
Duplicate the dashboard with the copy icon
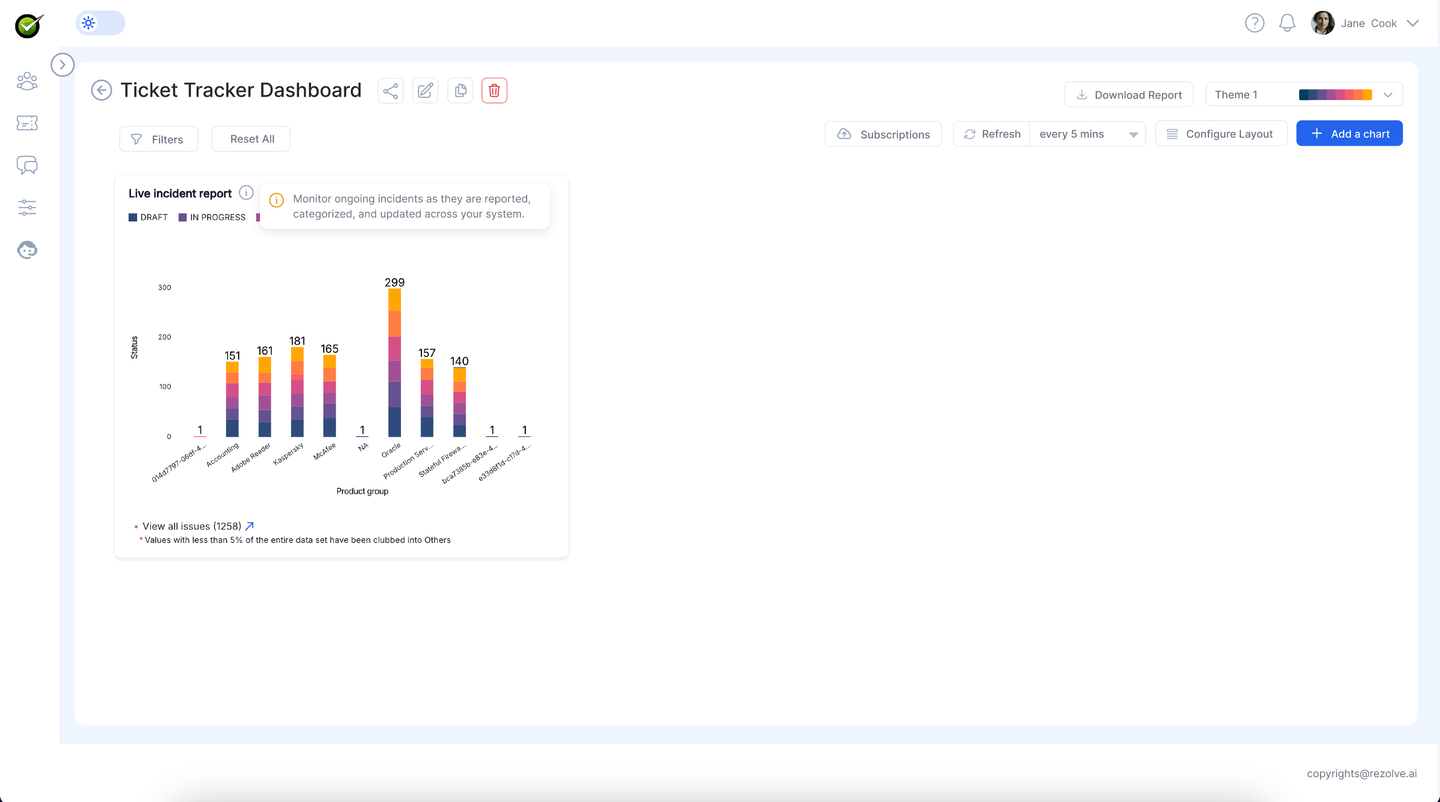(460, 91)
